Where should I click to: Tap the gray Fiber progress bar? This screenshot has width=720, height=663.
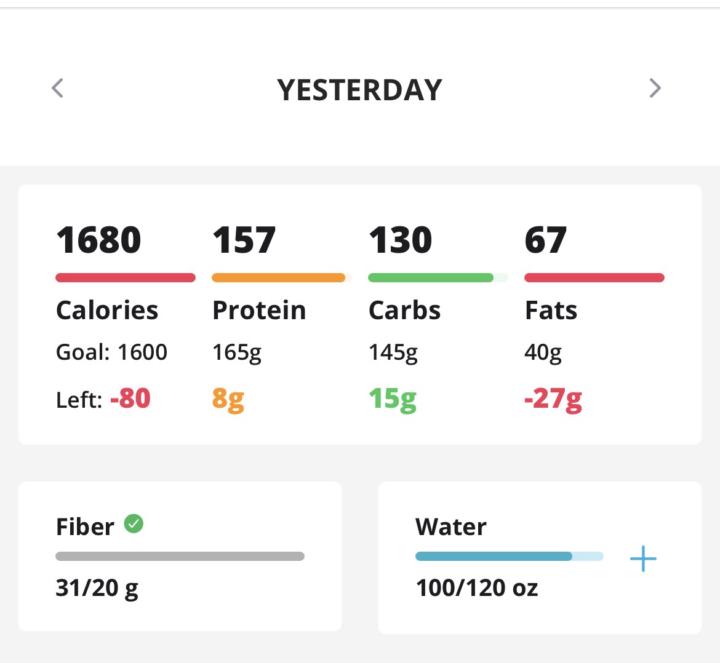[x=180, y=556]
